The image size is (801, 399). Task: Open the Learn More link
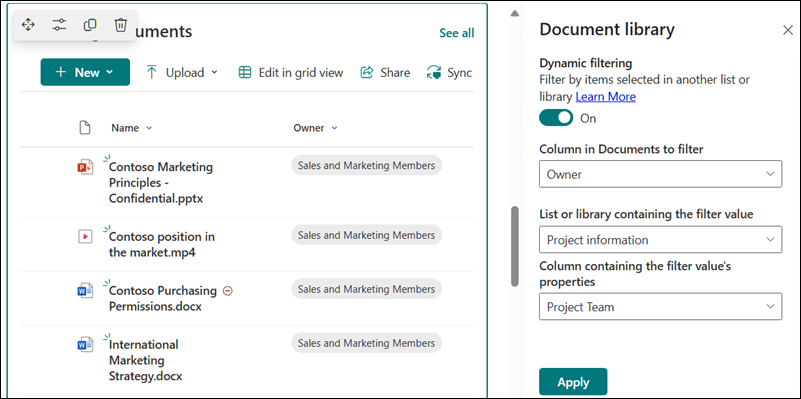pyautogui.click(x=606, y=97)
